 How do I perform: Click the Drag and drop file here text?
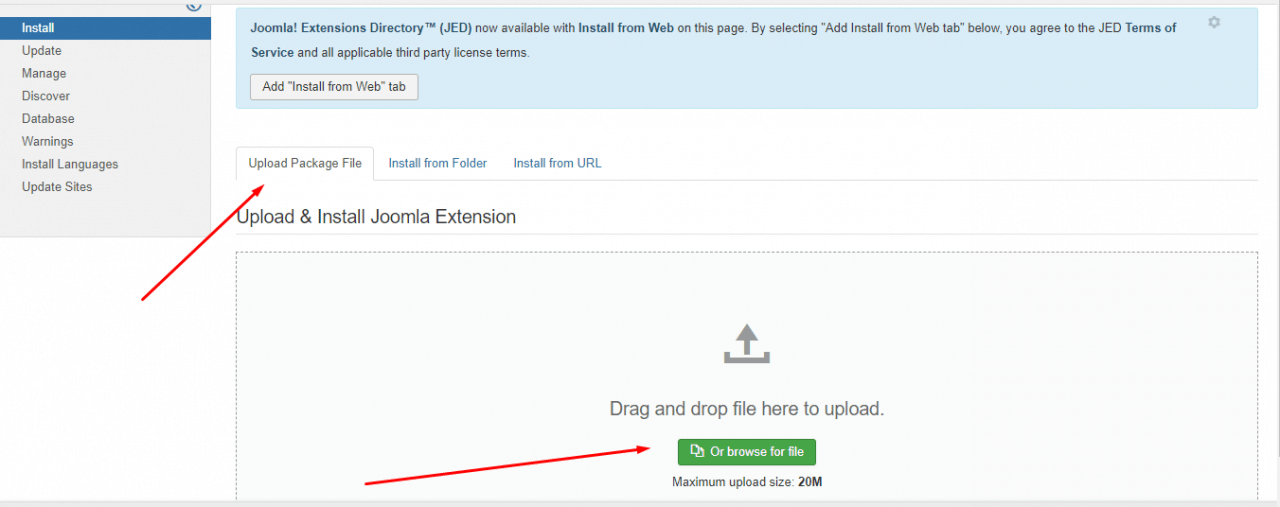pyautogui.click(x=747, y=409)
